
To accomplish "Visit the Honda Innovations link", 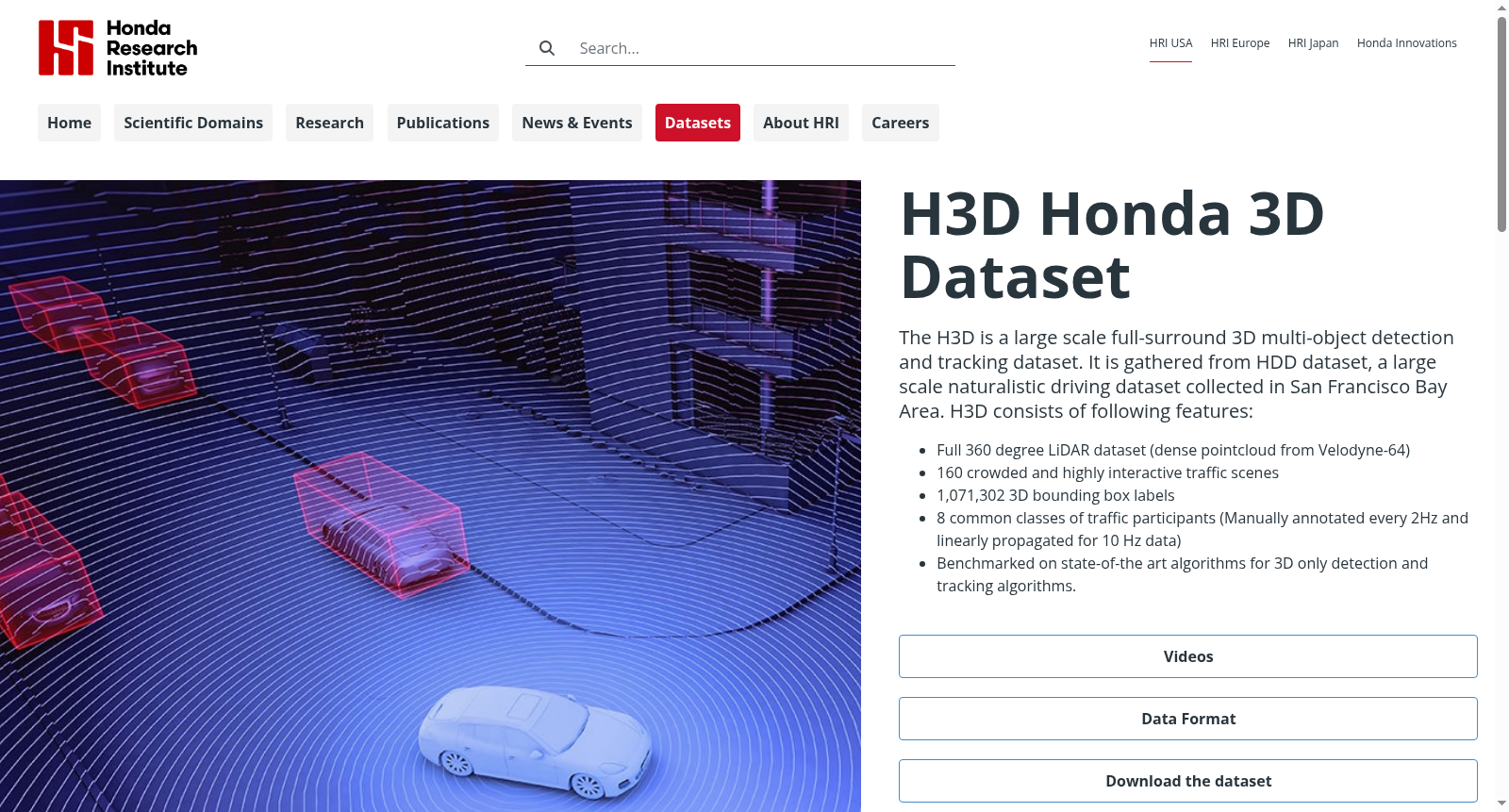I will click(x=1407, y=43).
